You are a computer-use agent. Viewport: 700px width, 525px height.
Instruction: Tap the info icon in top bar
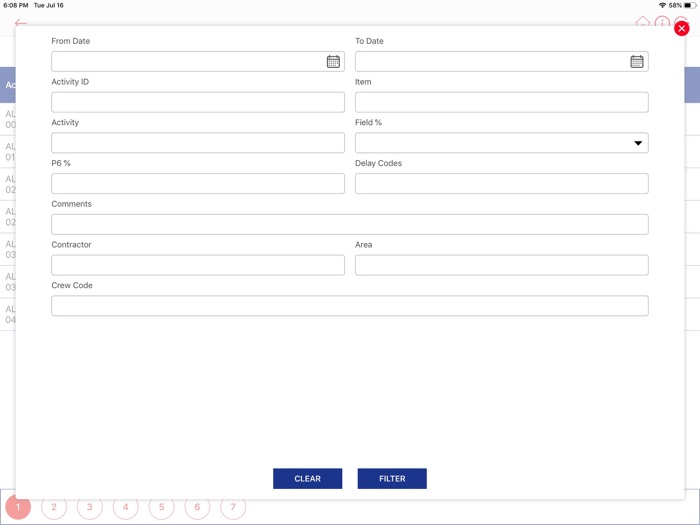(x=662, y=21)
